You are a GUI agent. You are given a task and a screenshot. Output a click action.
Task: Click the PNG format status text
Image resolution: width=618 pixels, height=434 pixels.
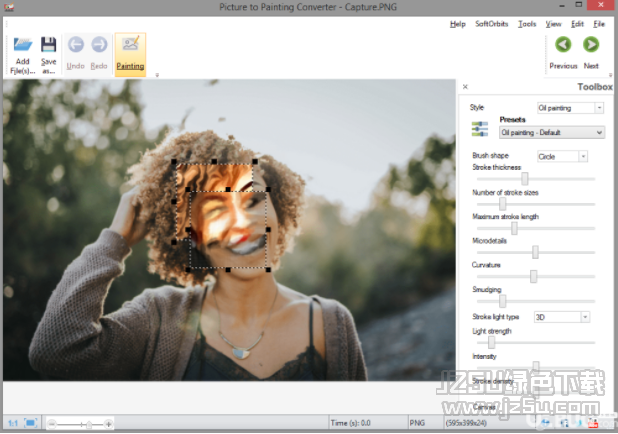point(417,423)
